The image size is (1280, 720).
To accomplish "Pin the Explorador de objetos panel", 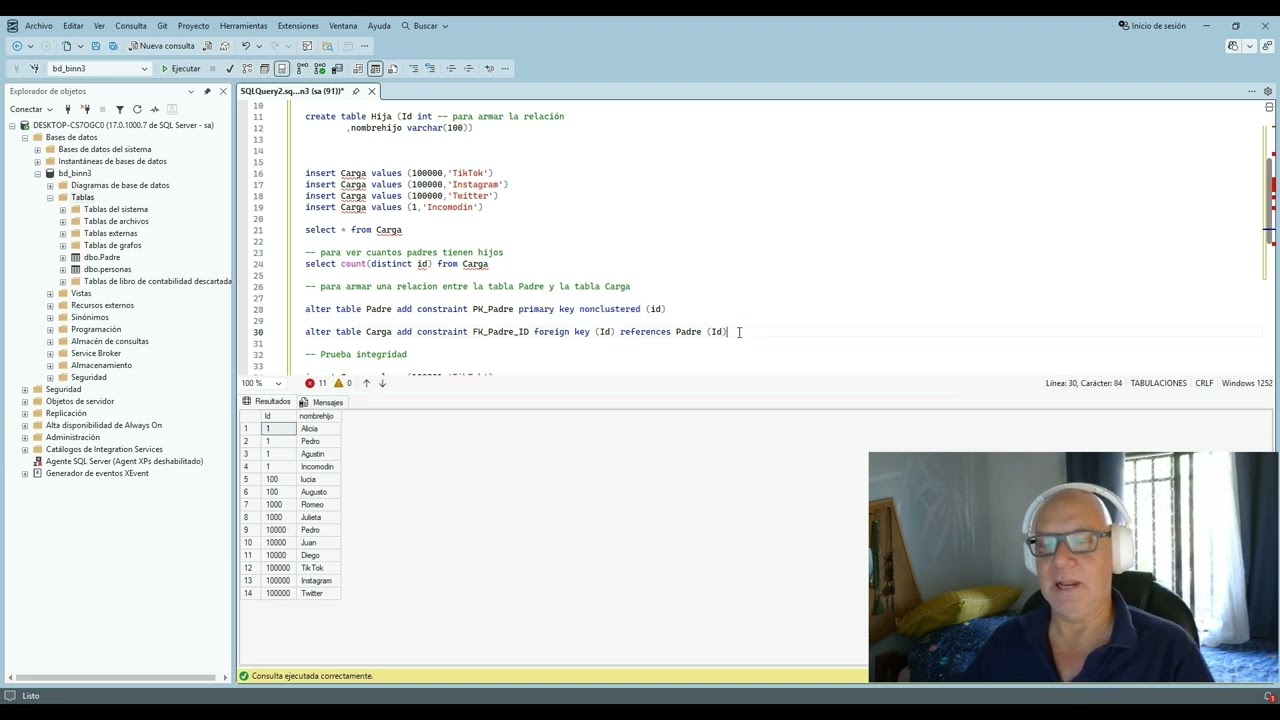I will [x=207, y=91].
